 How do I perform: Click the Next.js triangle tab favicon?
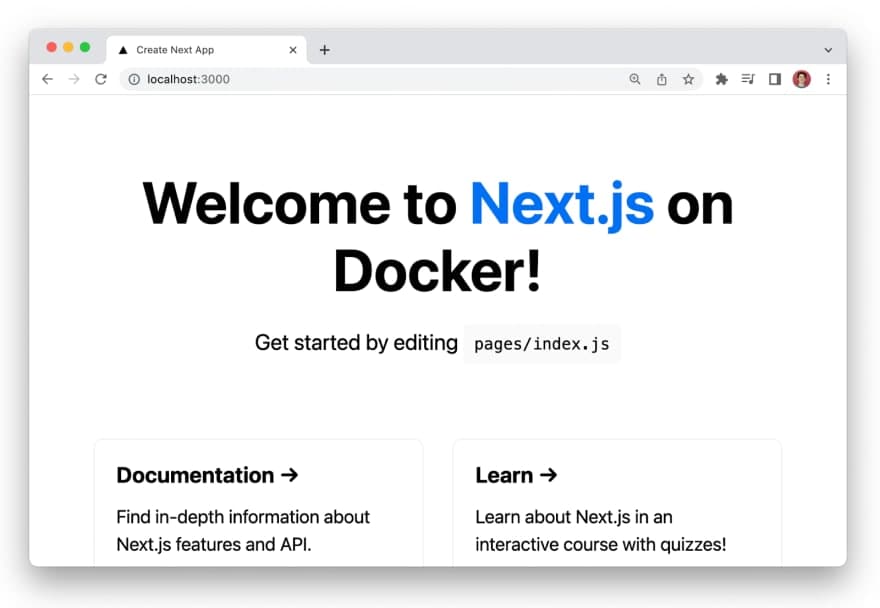coord(123,50)
